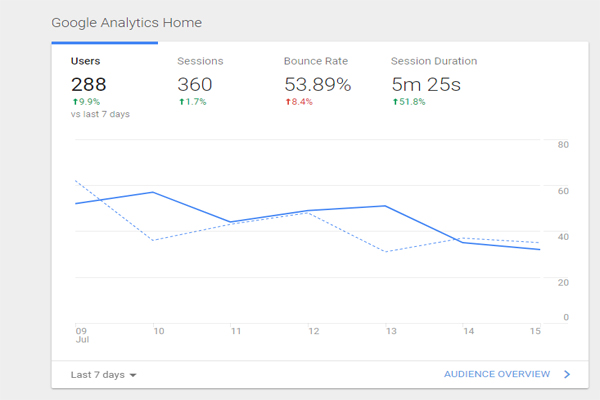Click the 40 y-axis label

[x=563, y=237]
